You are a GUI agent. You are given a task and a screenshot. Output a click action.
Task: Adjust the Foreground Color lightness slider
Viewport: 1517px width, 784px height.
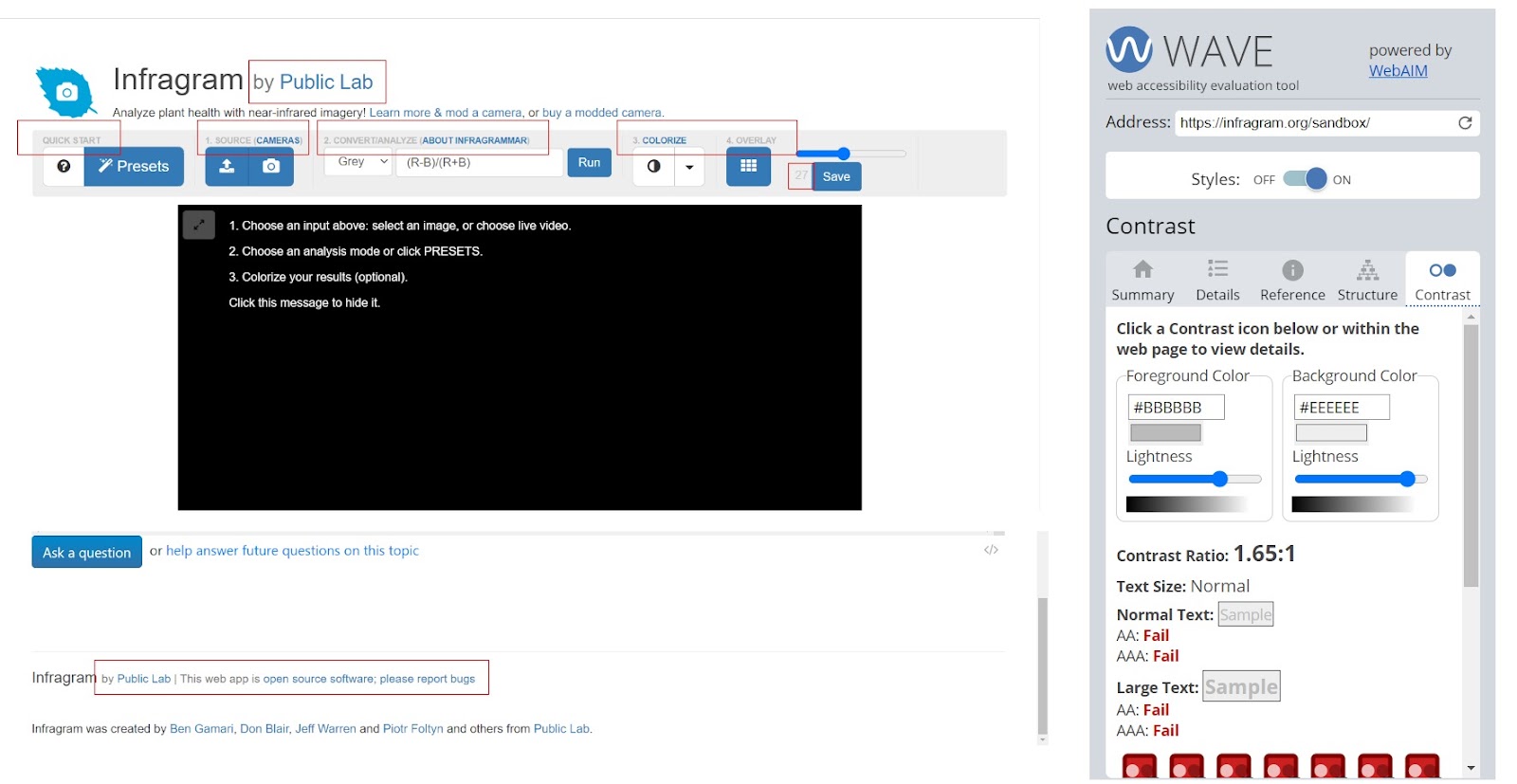click(x=1195, y=480)
